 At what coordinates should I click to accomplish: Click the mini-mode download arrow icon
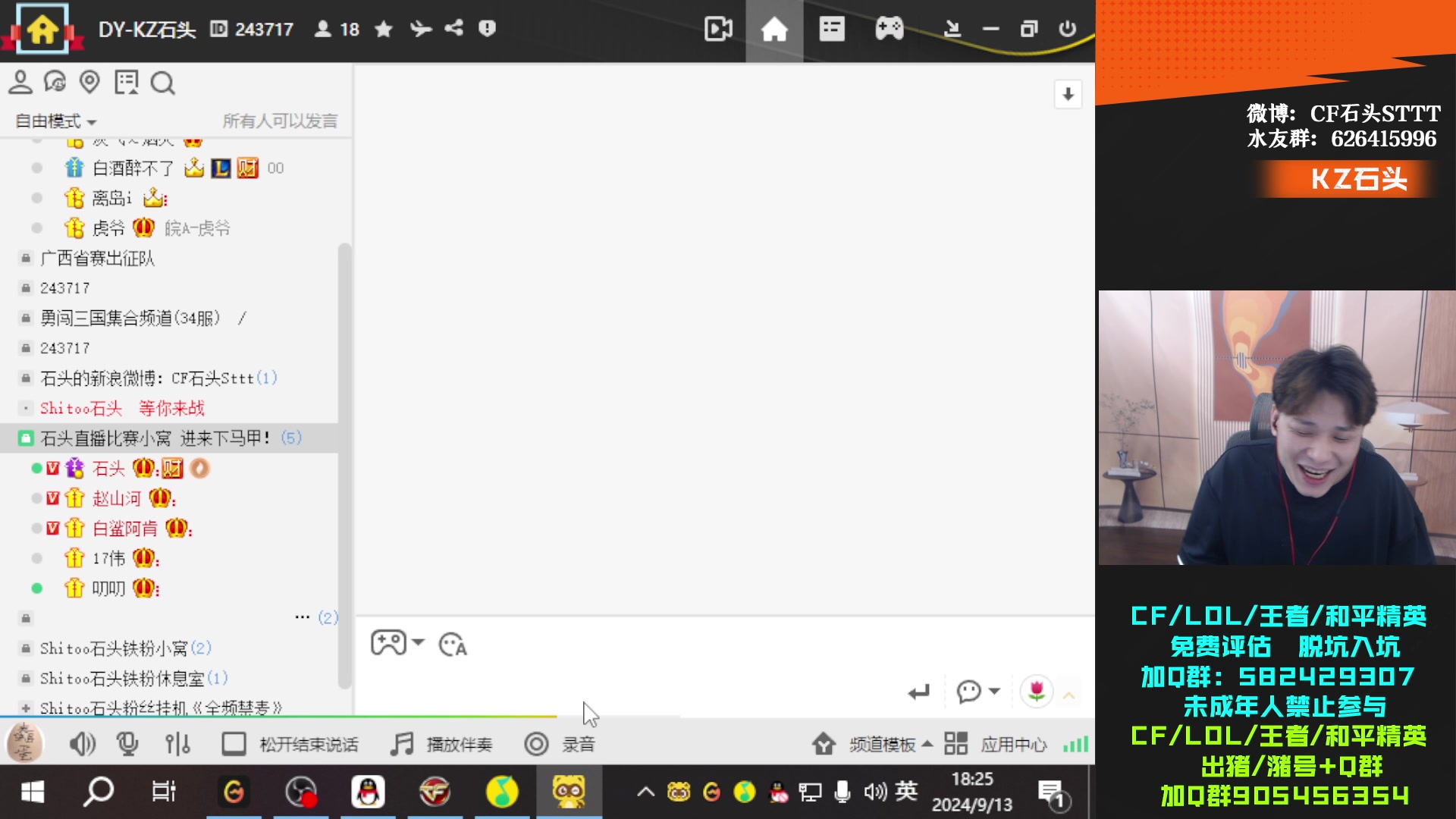tap(952, 30)
